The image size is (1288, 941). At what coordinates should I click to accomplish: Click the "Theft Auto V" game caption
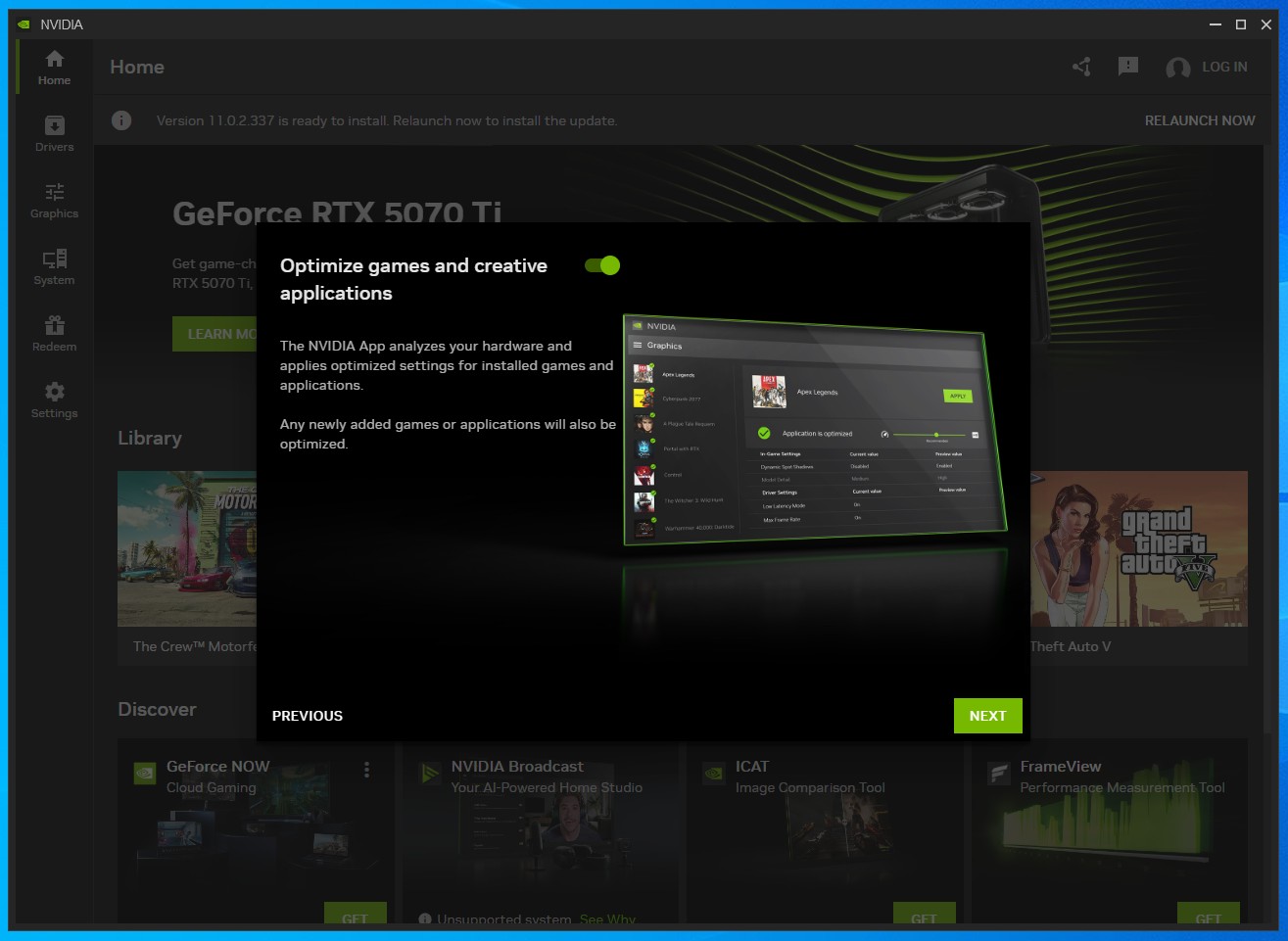coord(1071,646)
